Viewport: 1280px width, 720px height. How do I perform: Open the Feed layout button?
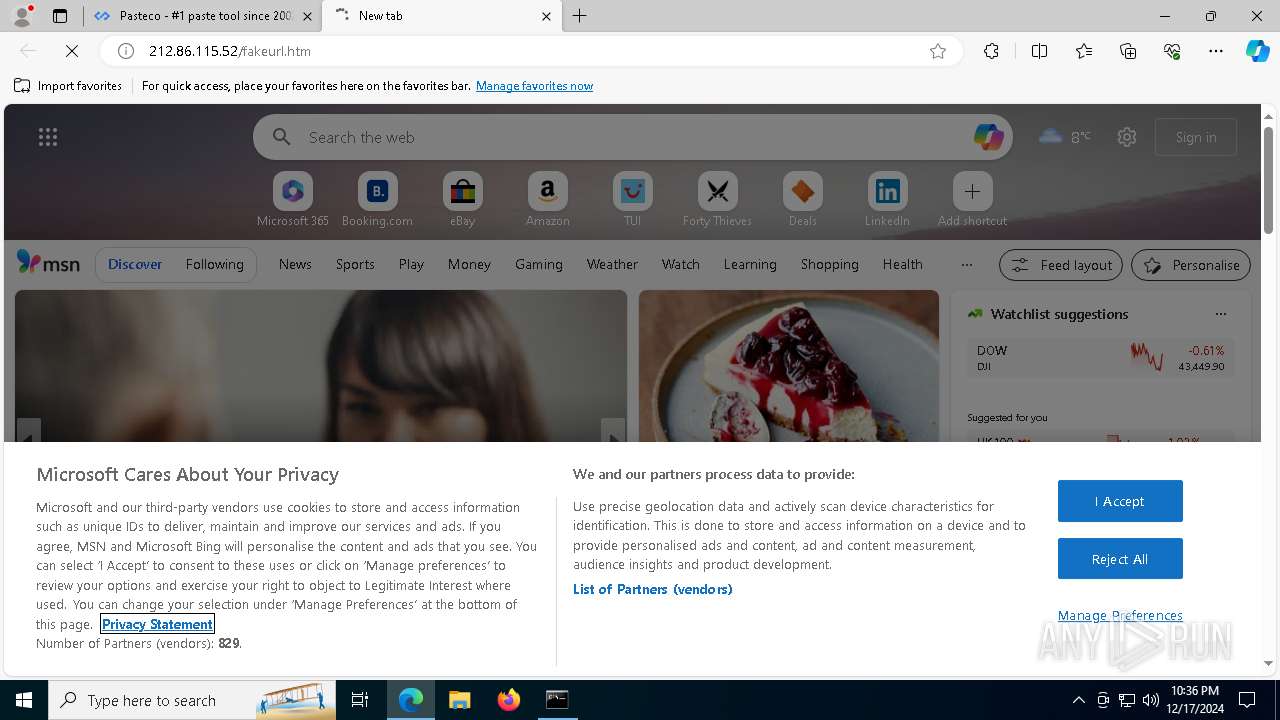click(x=1061, y=265)
